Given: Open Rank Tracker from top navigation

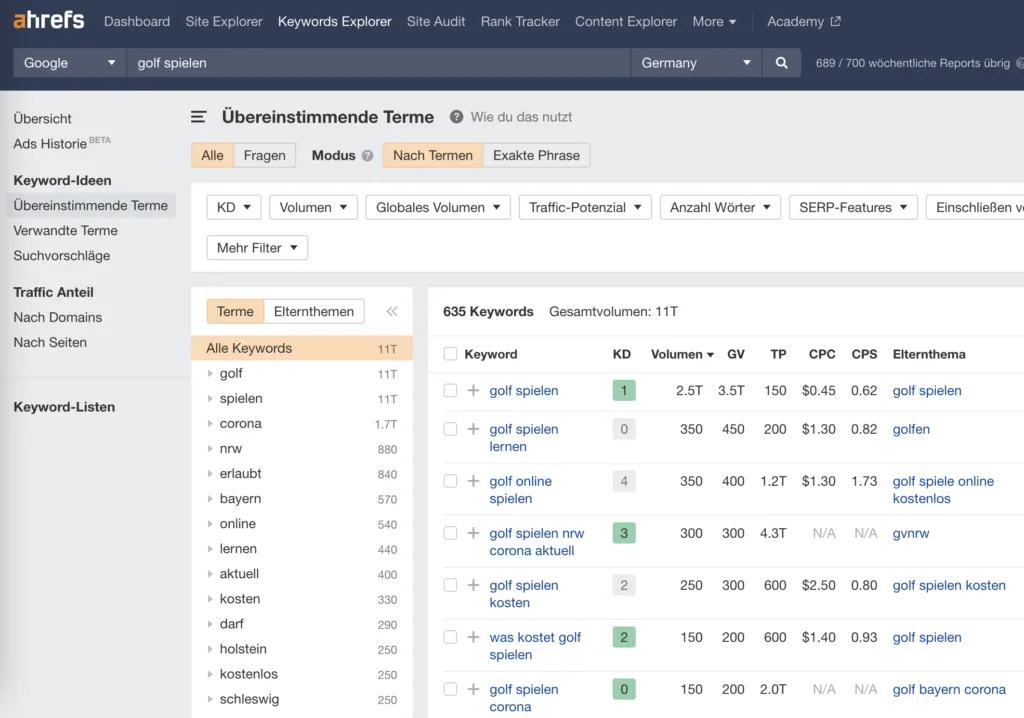Looking at the screenshot, I should (520, 22).
